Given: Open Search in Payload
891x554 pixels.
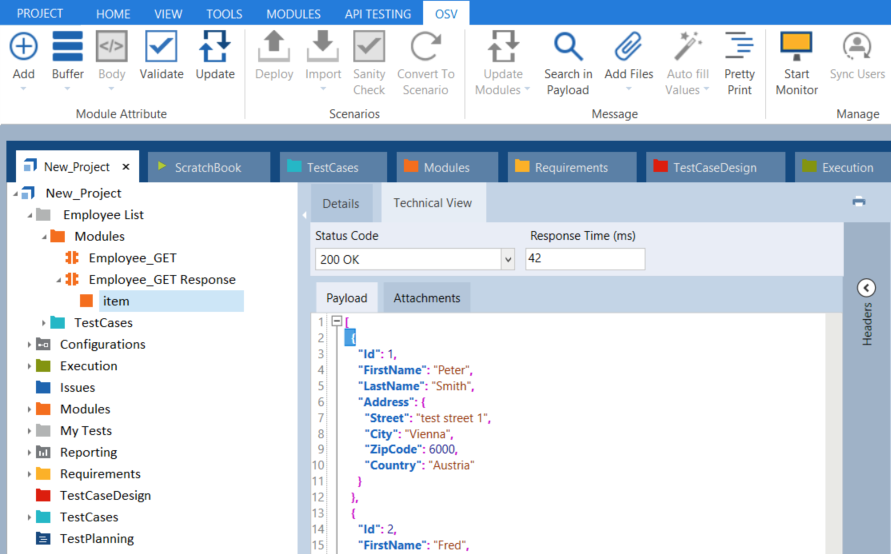Looking at the screenshot, I should point(568,48).
